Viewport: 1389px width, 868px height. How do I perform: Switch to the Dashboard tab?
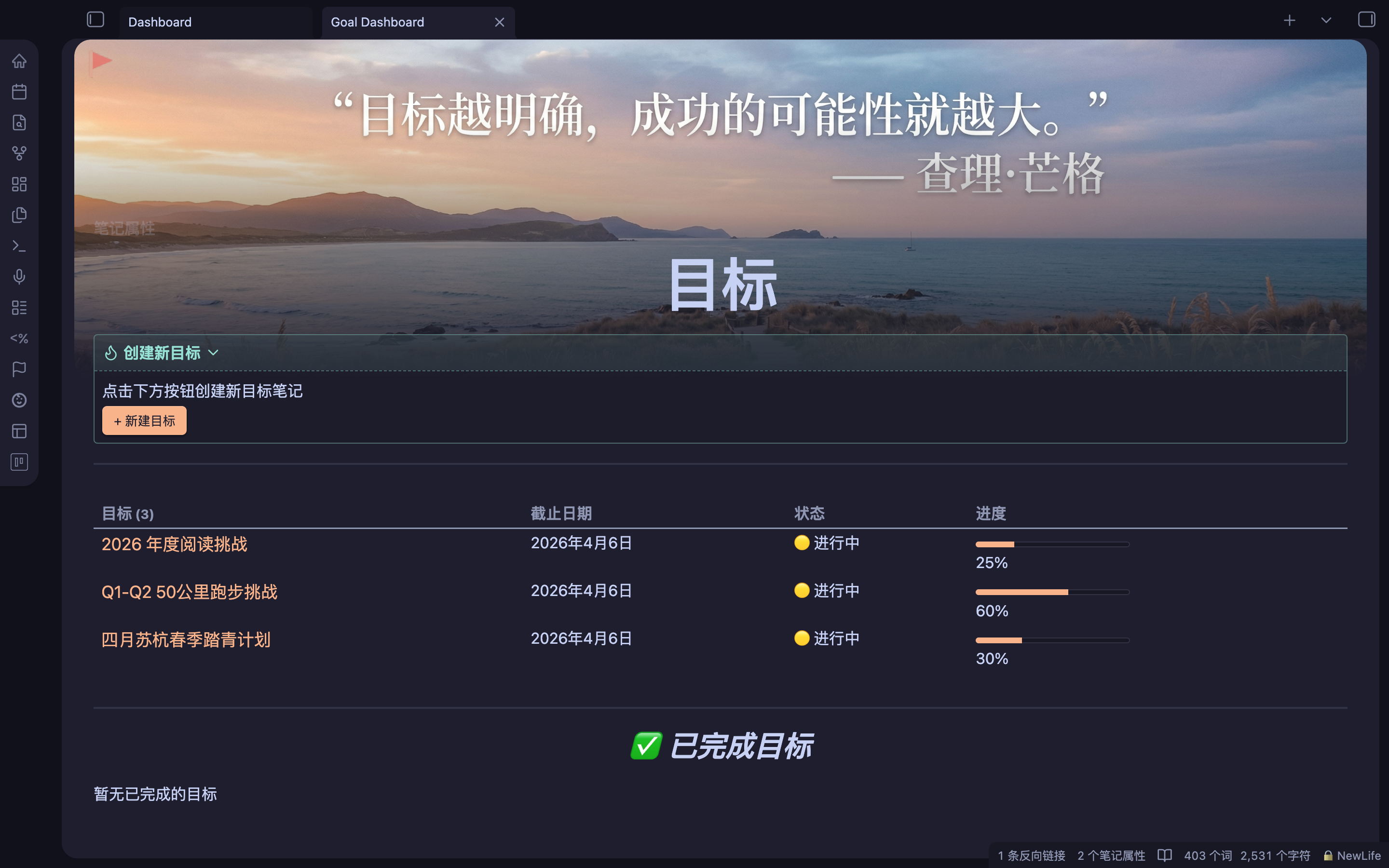pyautogui.click(x=216, y=22)
